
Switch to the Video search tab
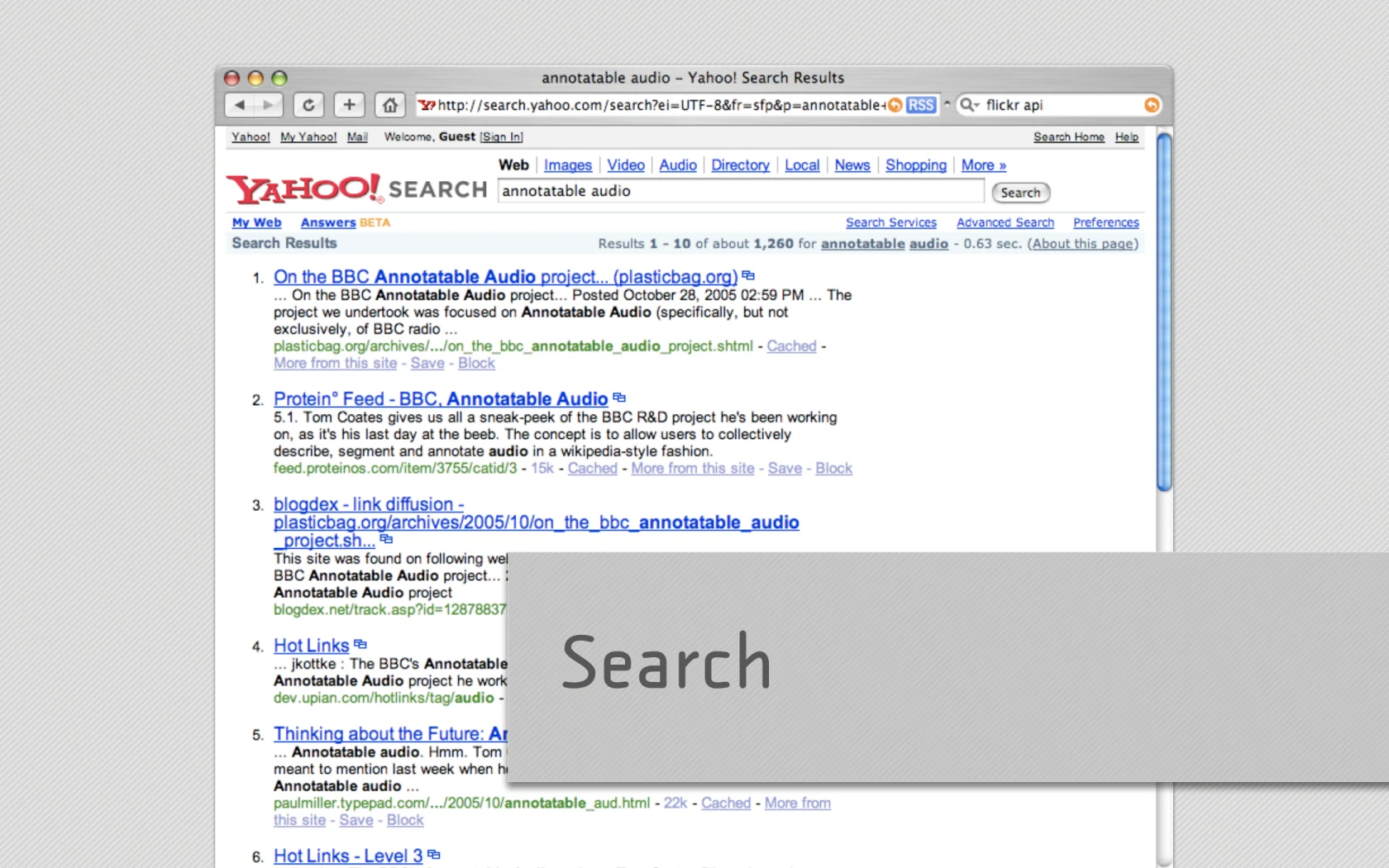(626, 165)
